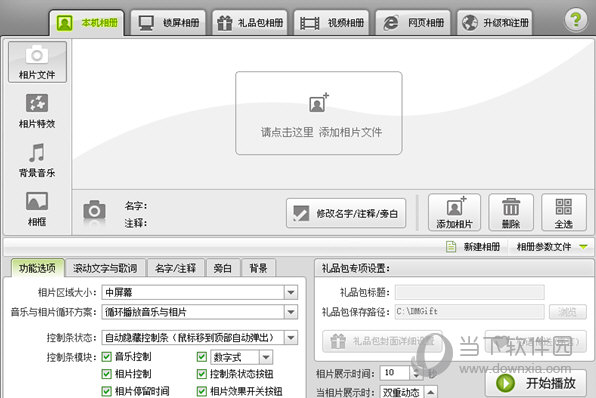
Task: Expand 相片区域大小 dropdown
Action: click(x=291, y=292)
